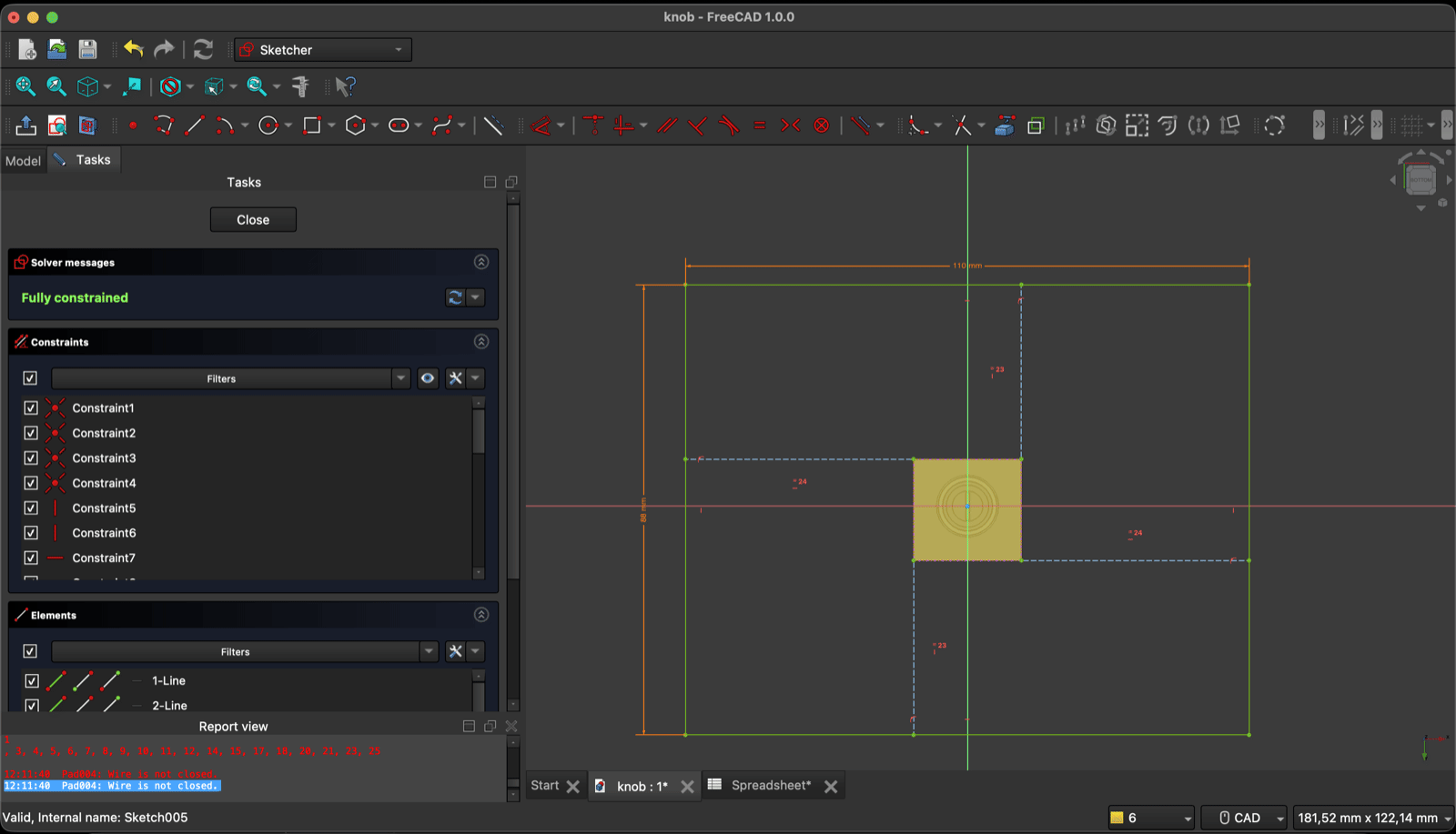Select the 2-Line element row
Image resolution: width=1456 pixels, height=834 pixels.
coord(169,705)
